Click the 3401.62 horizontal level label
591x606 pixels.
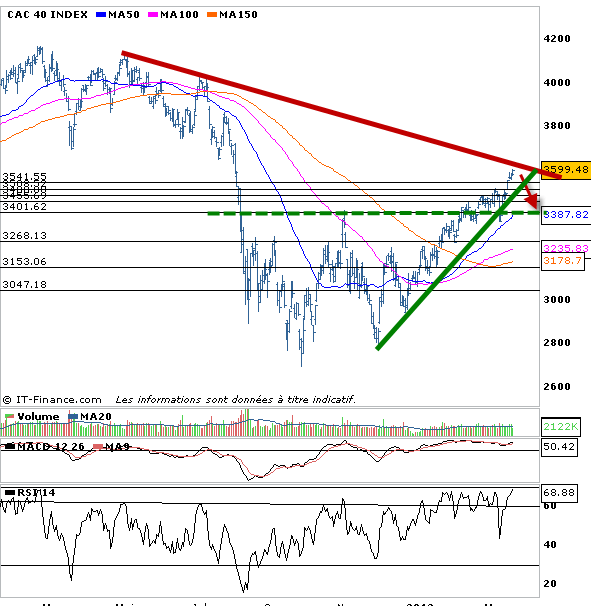pos(24,207)
